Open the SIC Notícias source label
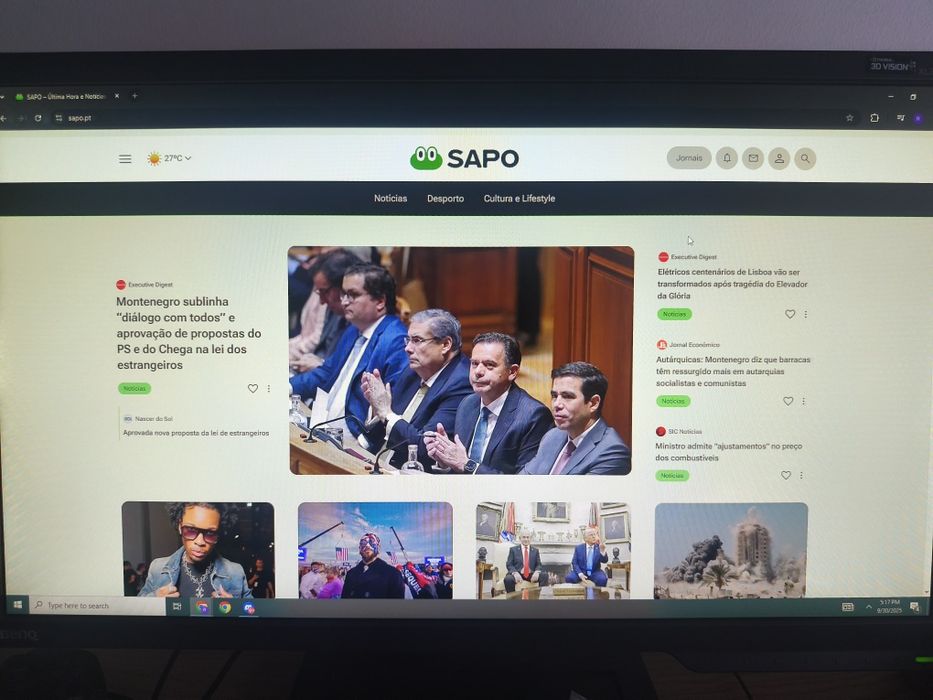 click(679, 431)
